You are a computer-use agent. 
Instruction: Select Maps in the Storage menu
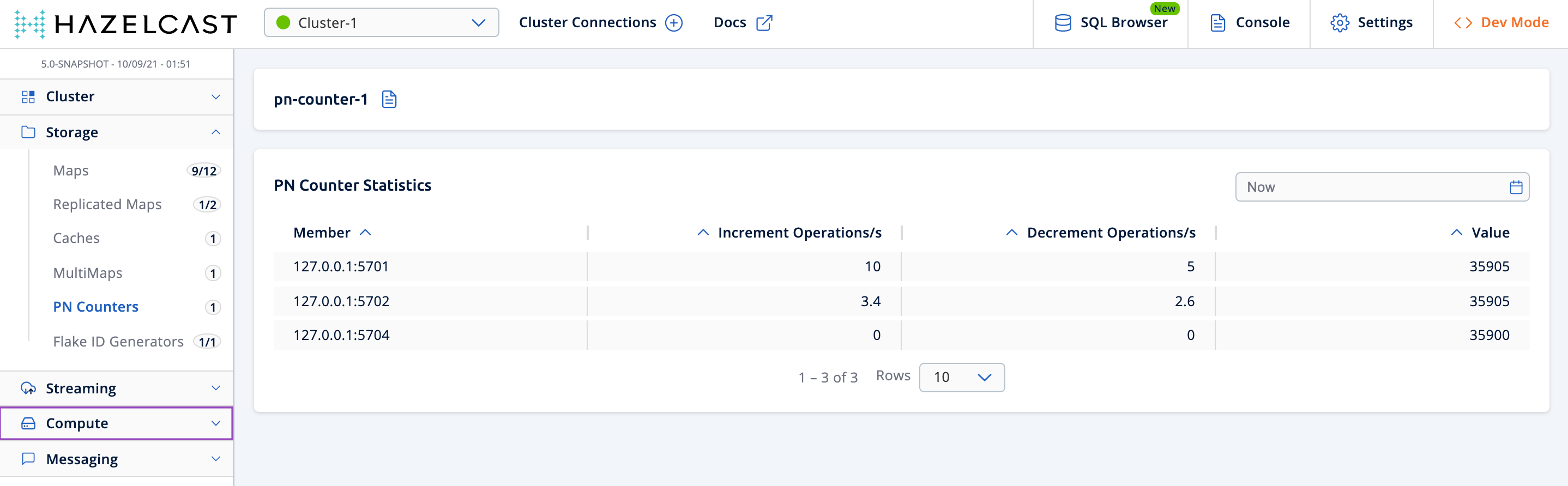coord(71,171)
